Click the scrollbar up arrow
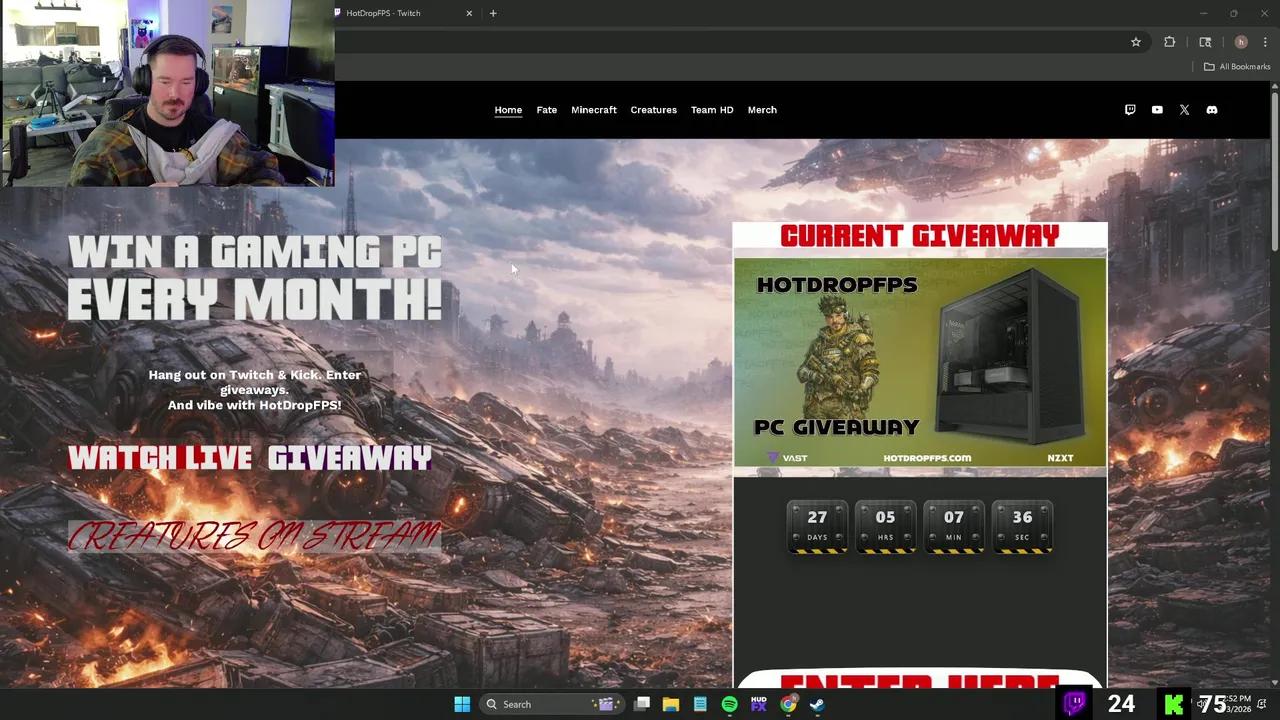1280x720 pixels. (x=1275, y=87)
